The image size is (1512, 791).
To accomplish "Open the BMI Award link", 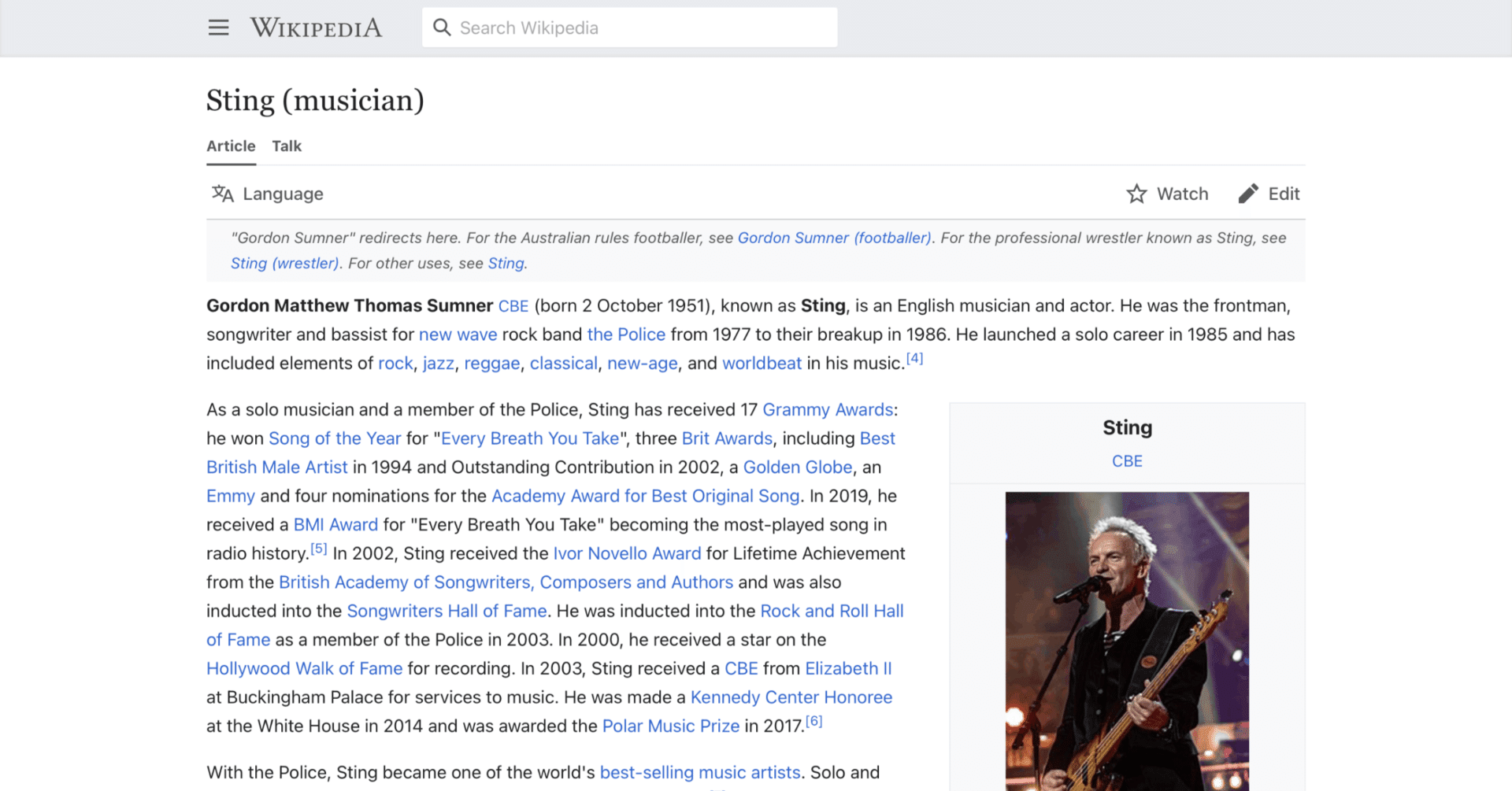I will pyautogui.click(x=335, y=525).
